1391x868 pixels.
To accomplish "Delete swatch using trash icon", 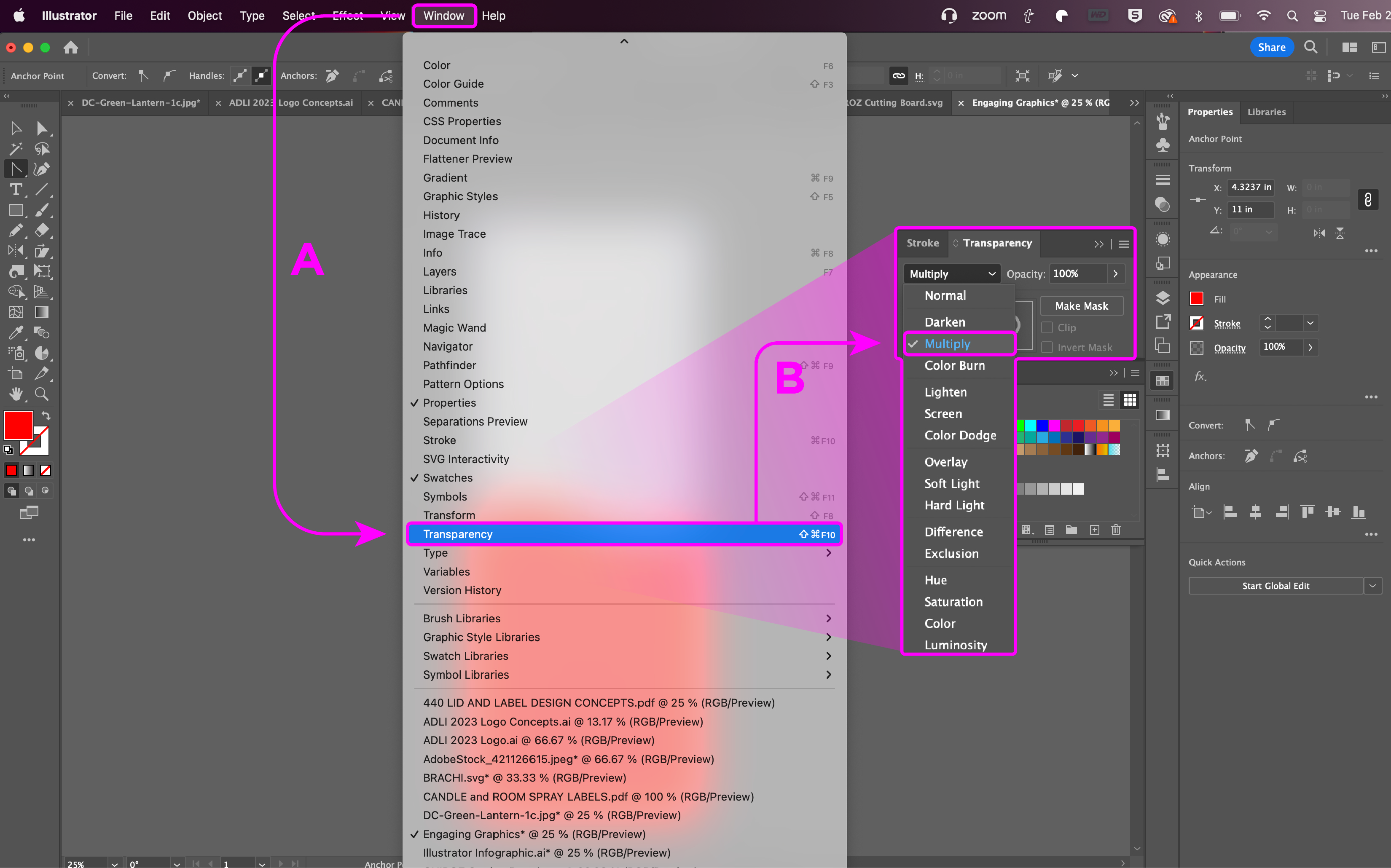I will pyautogui.click(x=1115, y=529).
